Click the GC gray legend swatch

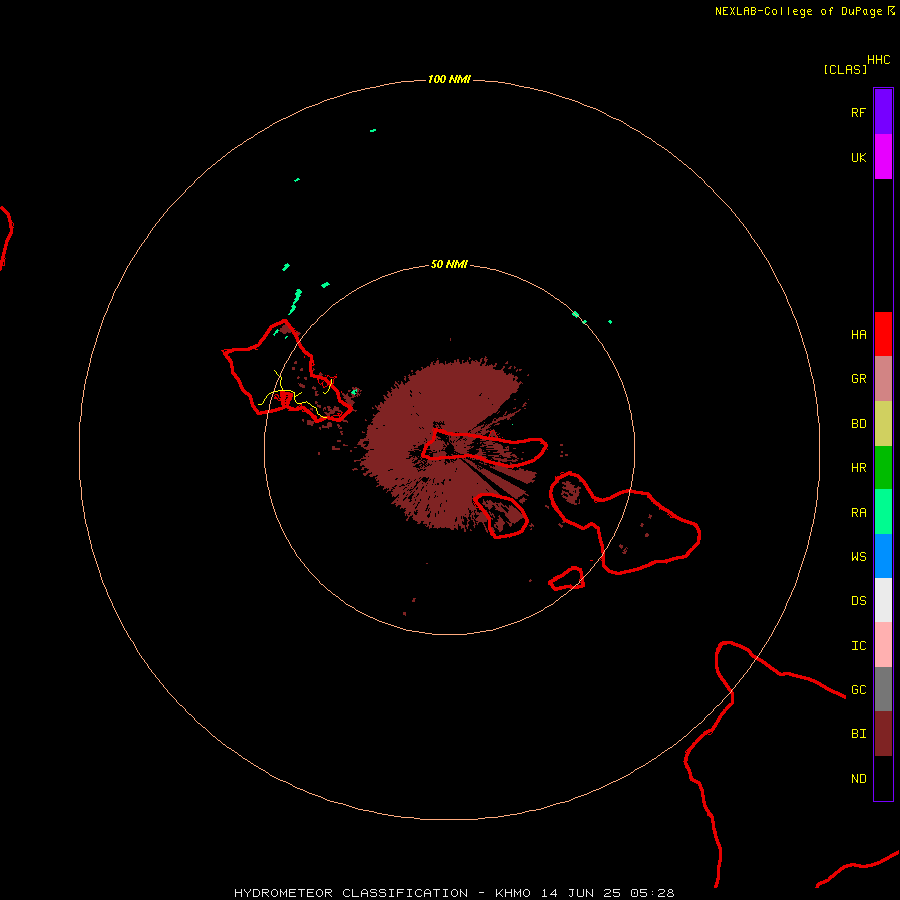point(883,689)
